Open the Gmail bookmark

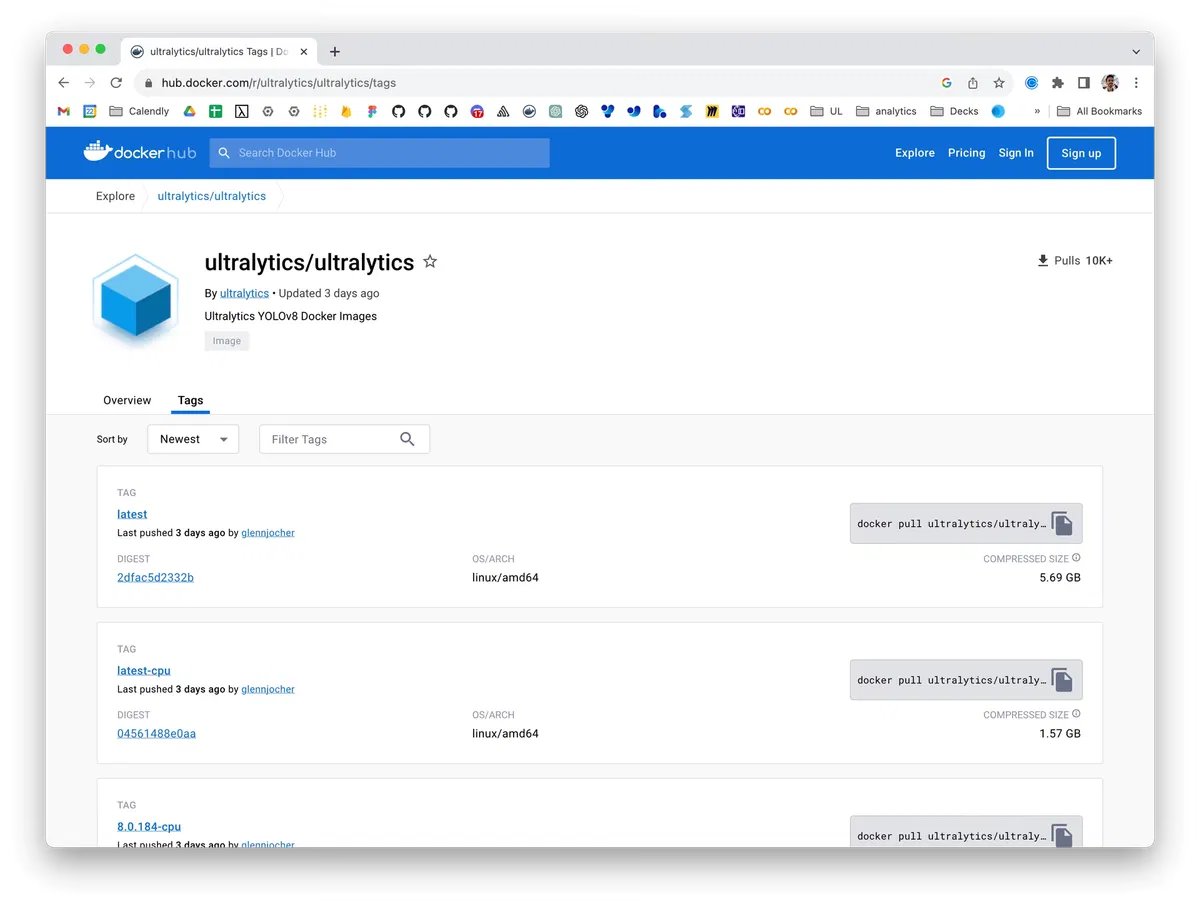(x=64, y=111)
